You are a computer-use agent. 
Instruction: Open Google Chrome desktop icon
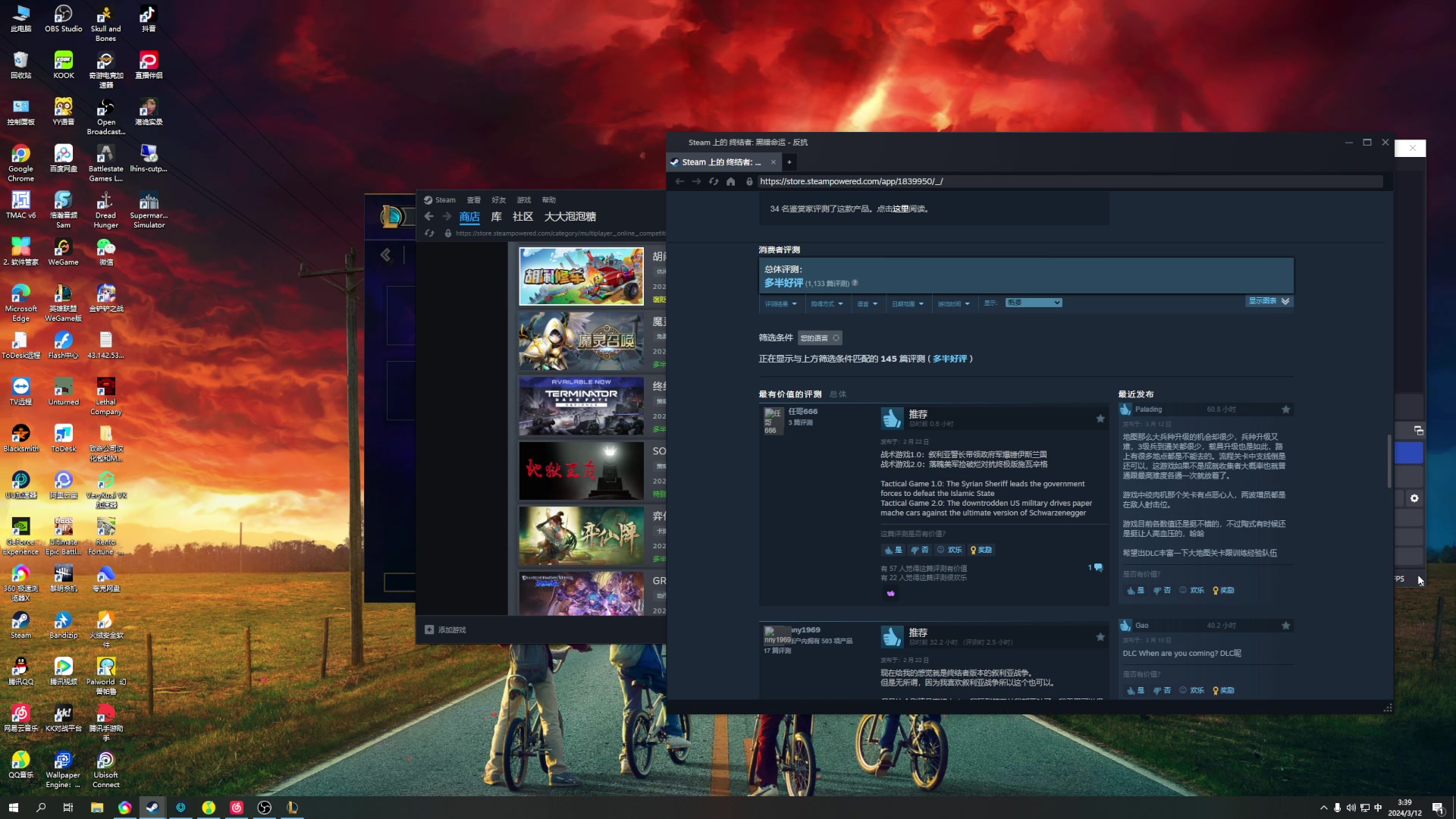tap(20, 163)
